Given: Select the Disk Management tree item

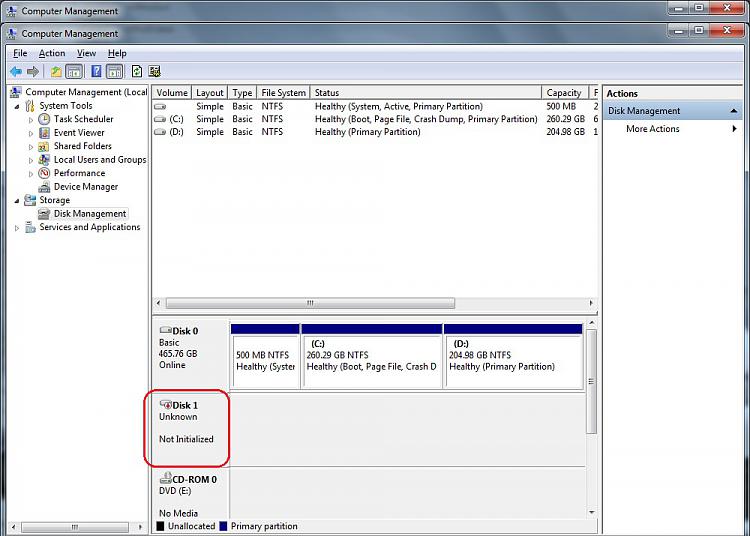Looking at the screenshot, I should tap(90, 214).
